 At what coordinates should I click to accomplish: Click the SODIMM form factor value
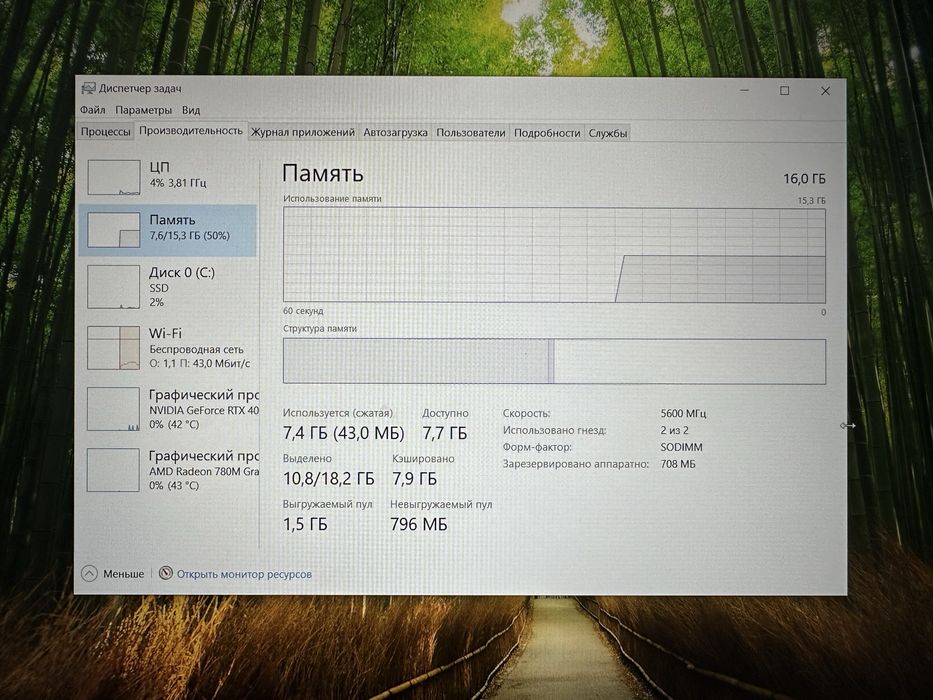pyautogui.click(x=681, y=447)
